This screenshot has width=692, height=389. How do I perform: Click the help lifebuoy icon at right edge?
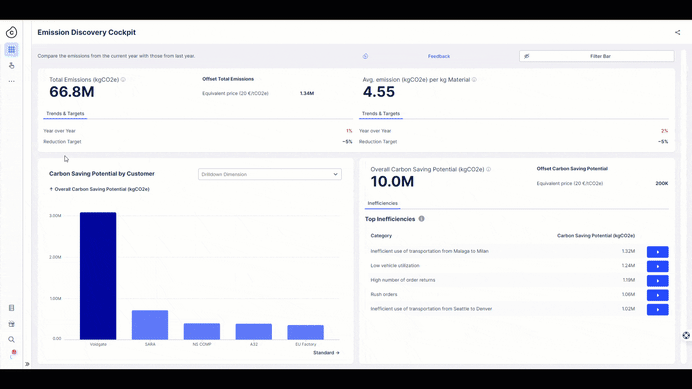point(686,336)
